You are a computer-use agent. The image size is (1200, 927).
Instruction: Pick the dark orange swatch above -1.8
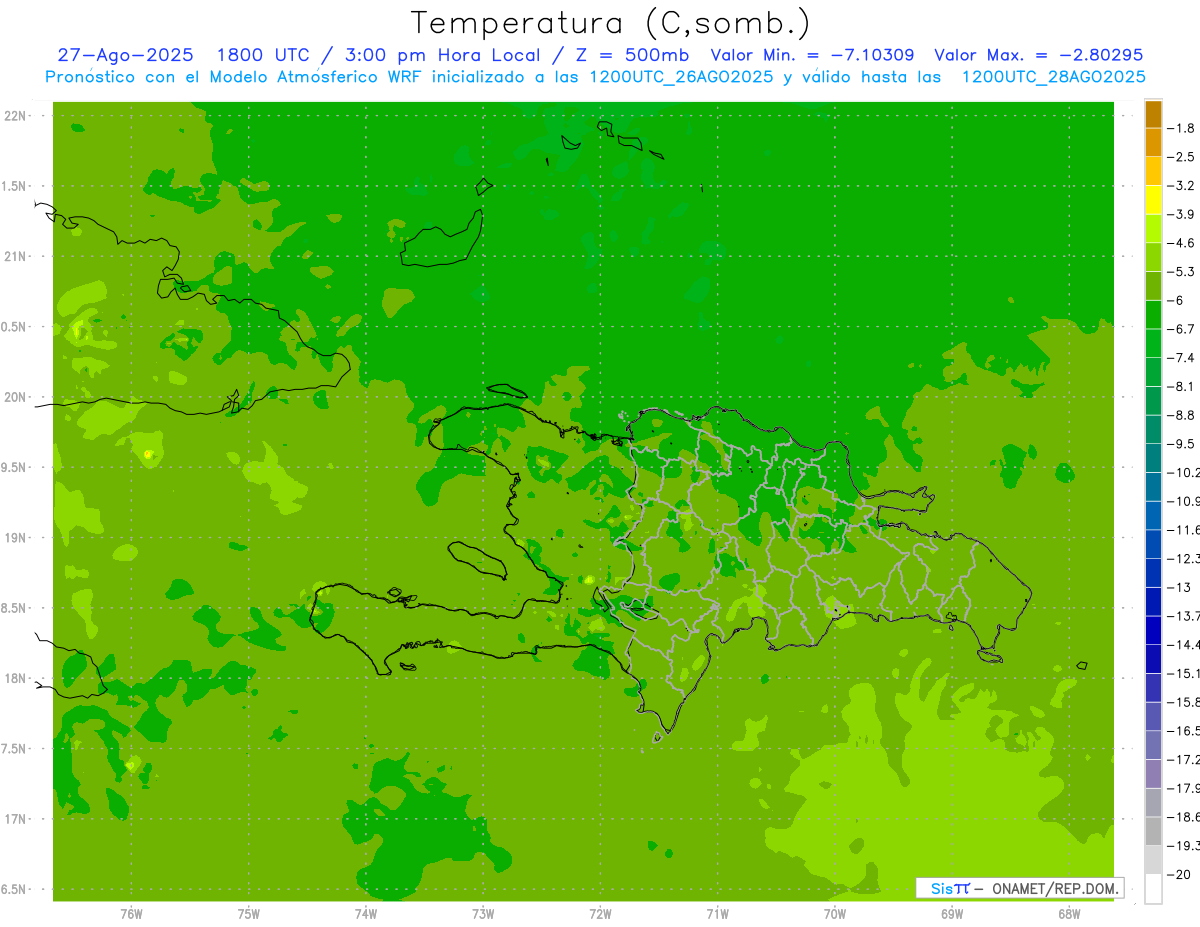tap(1153, 114)
